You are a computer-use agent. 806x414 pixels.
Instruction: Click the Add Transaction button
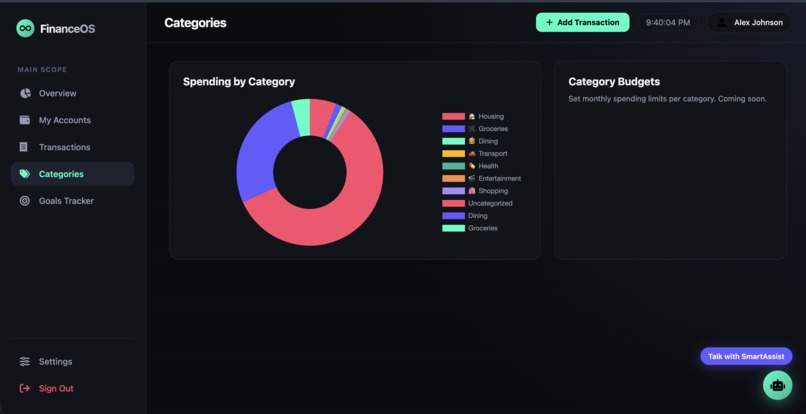coord(582,23)
